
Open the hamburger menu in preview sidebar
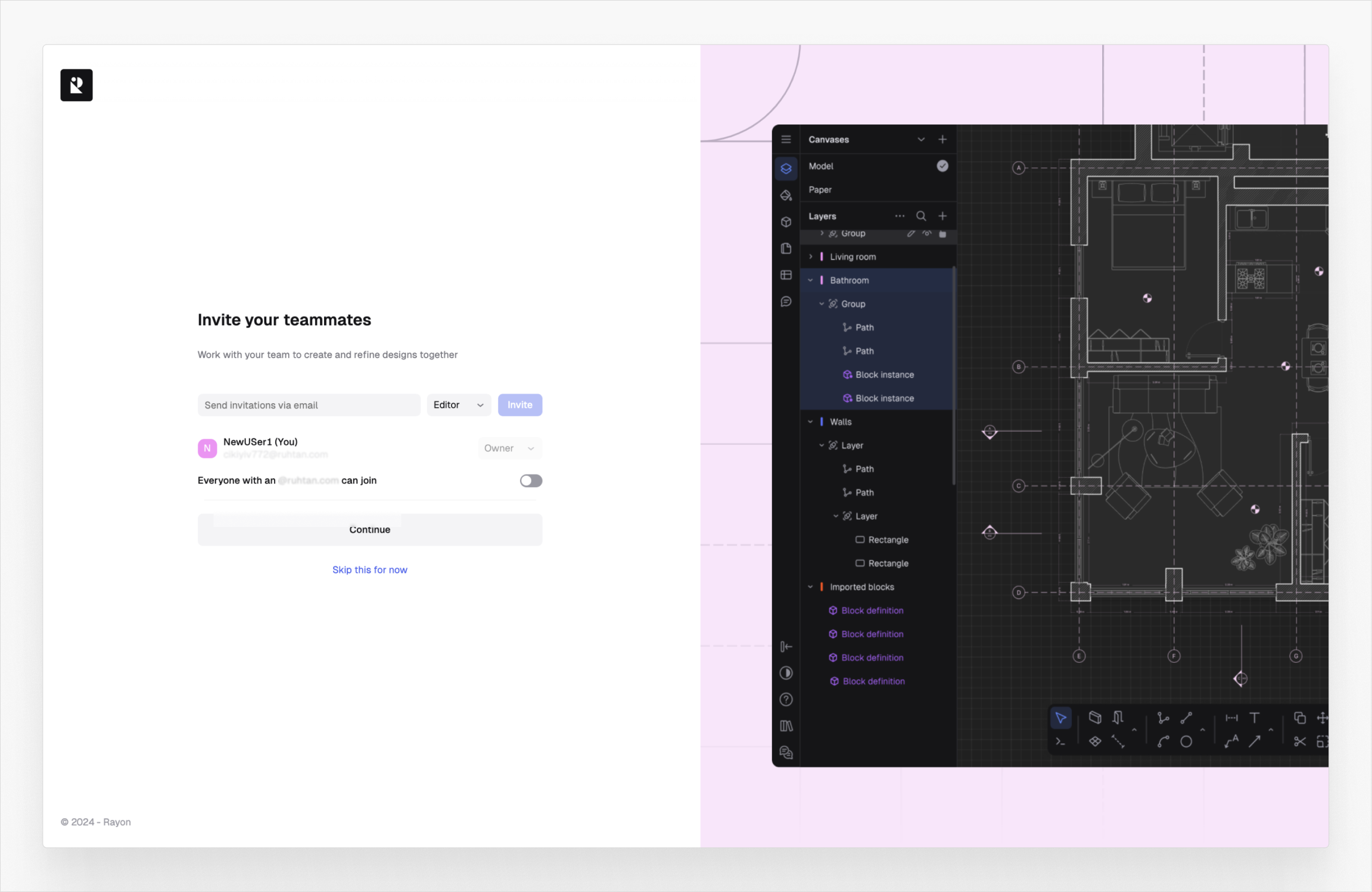pos(786,139)
